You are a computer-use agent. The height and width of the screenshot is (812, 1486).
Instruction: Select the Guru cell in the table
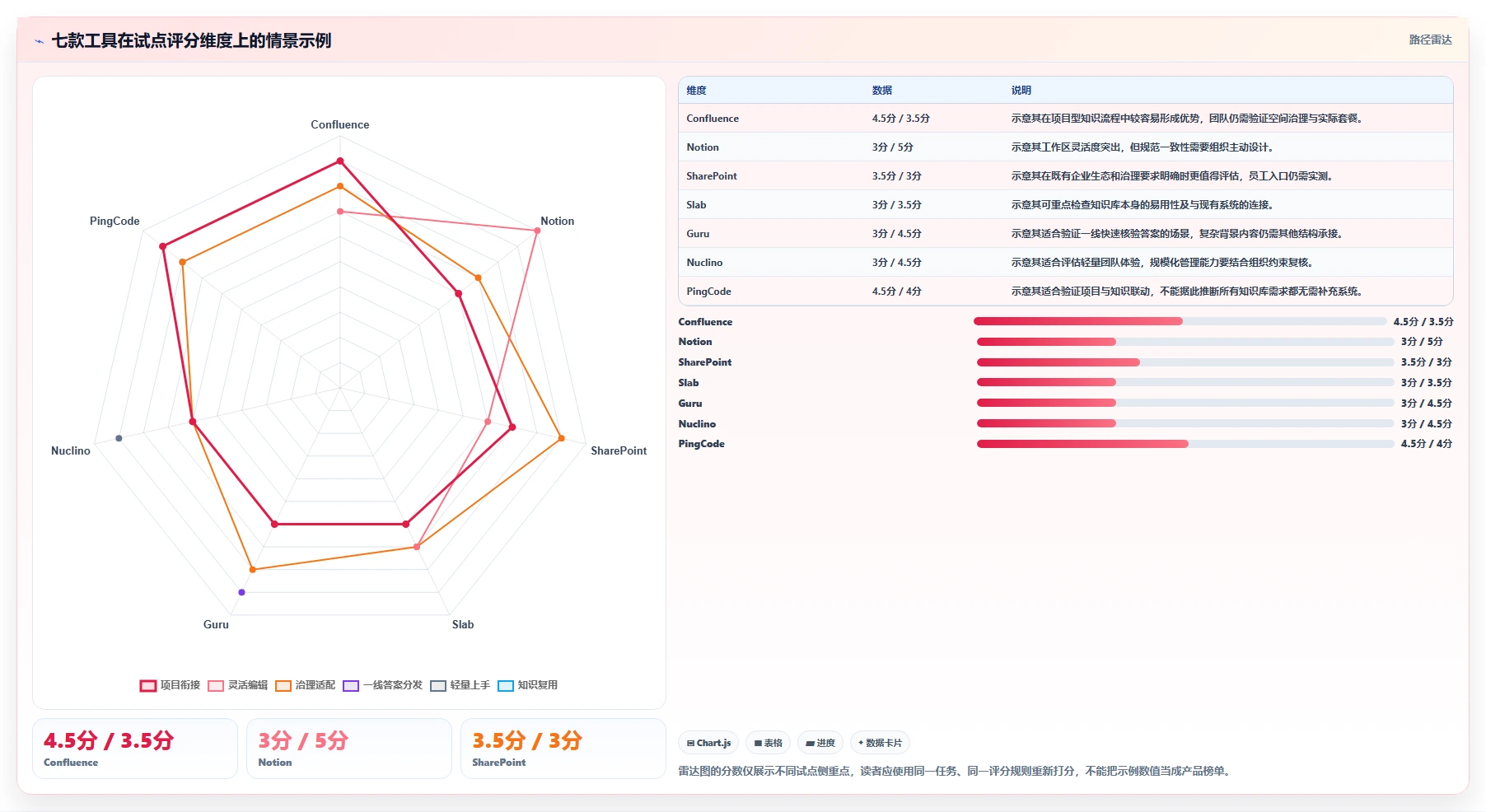coord(698,234)
